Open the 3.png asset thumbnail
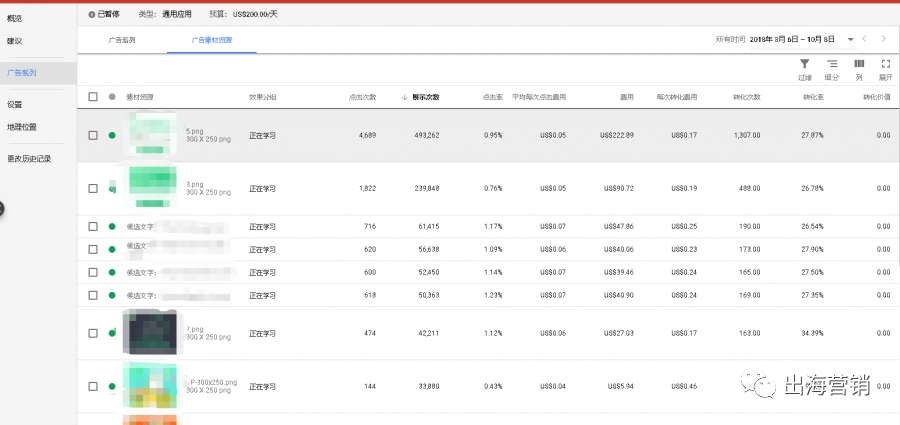 click(153, 187)
